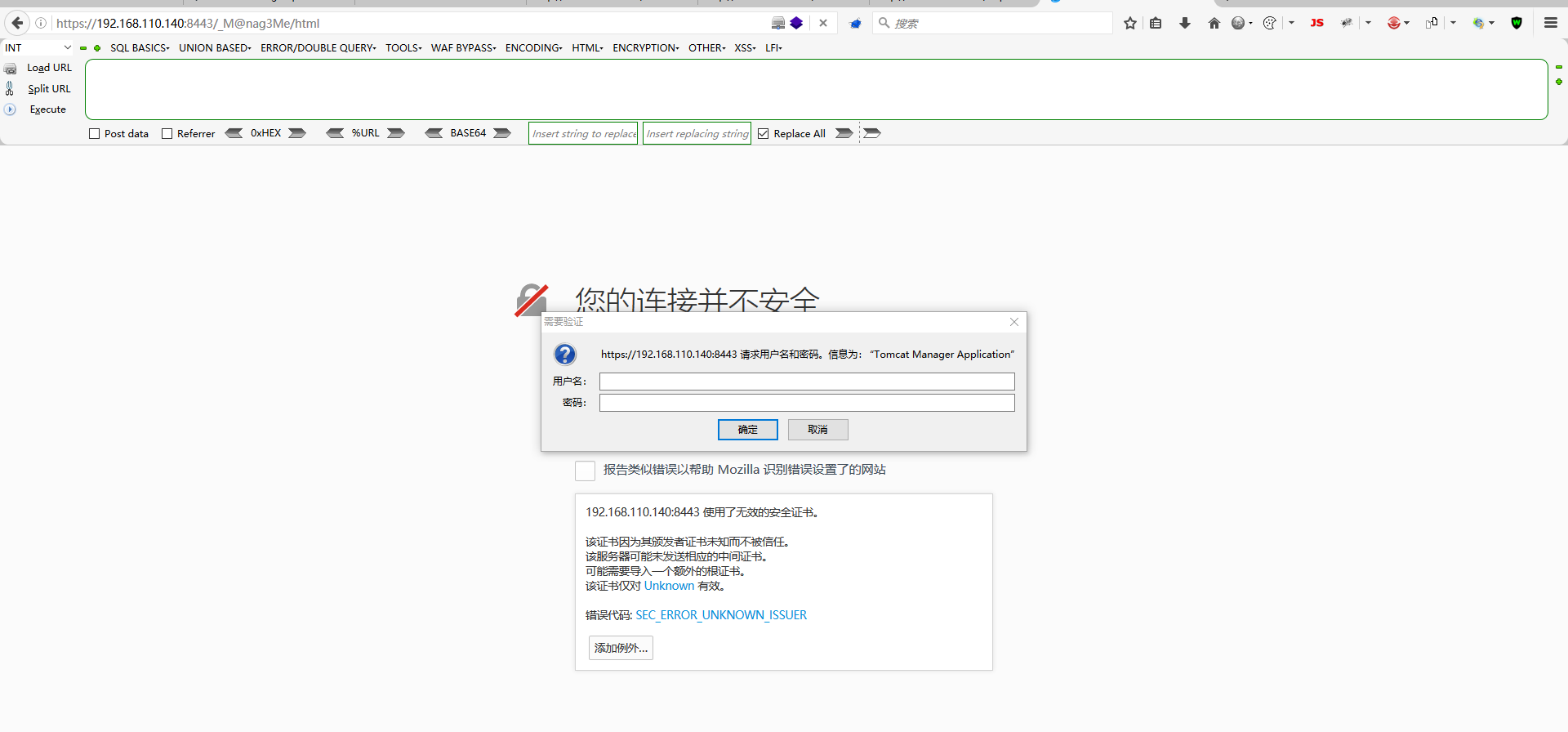Close the authentication dialog with X
The width and height of the screenshot is (1568, 732).
tap(1014, 322)
